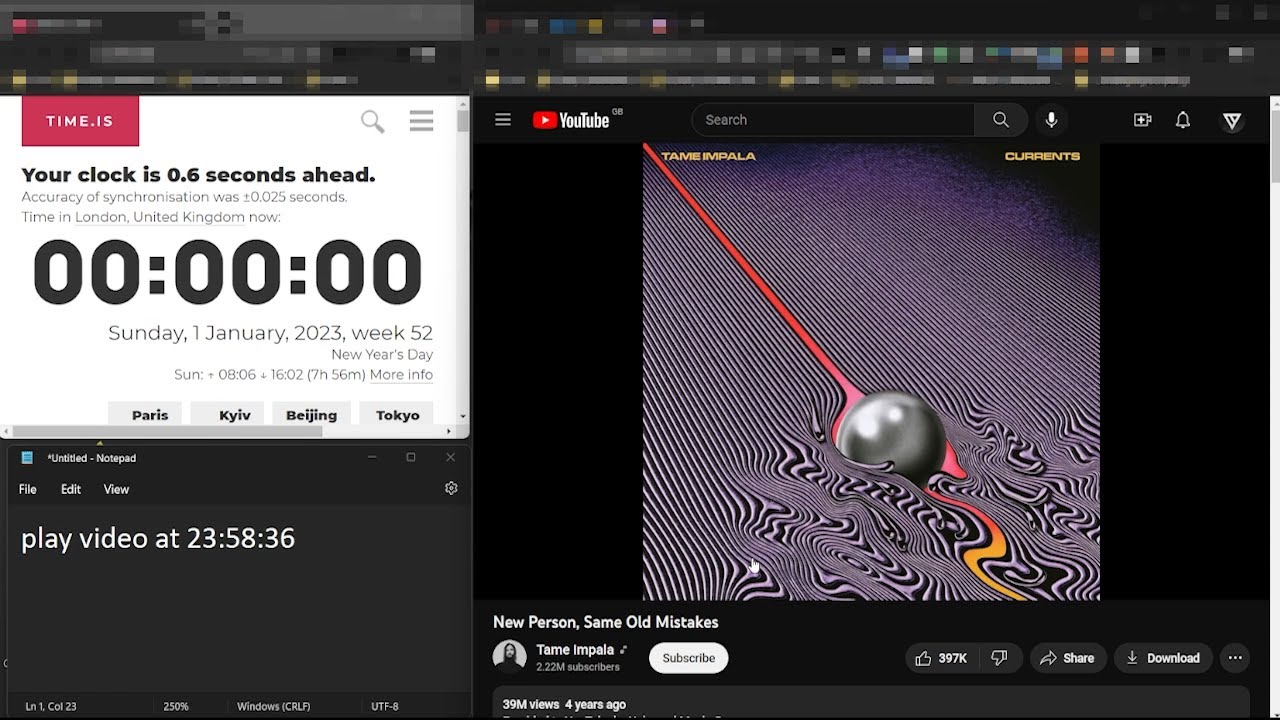
Task: Click the 2.22M subscribers text
Action: (x=578, y=667)
